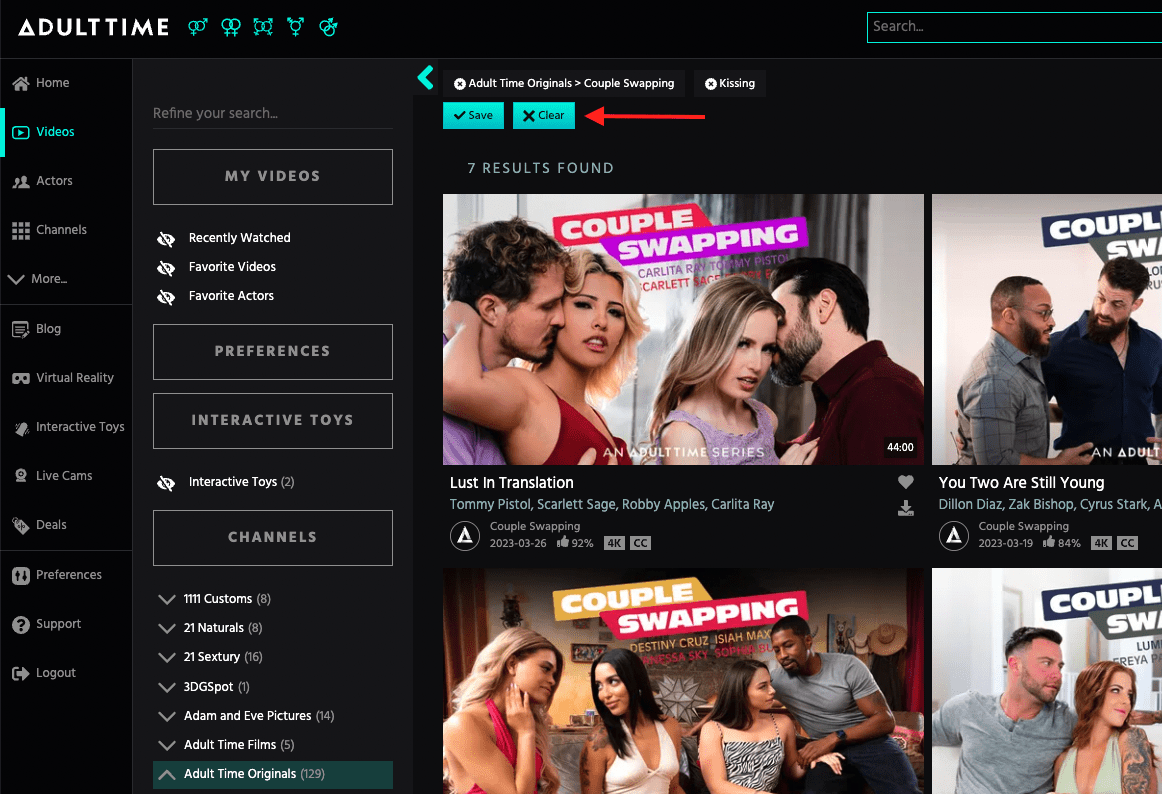This screenshot has width=1162, height=794.
Task: Expand the Adult Time Films channel
Action: [x=167, y=745]
